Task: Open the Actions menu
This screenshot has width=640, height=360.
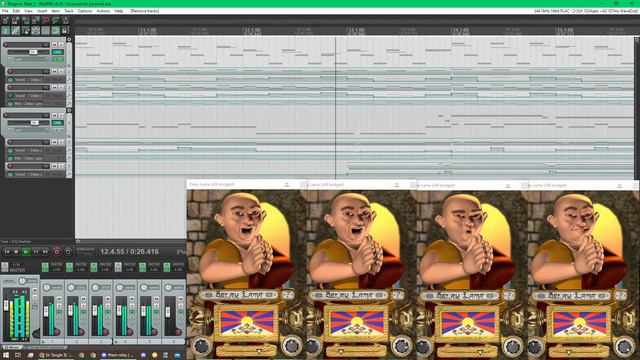Action: 103,11
